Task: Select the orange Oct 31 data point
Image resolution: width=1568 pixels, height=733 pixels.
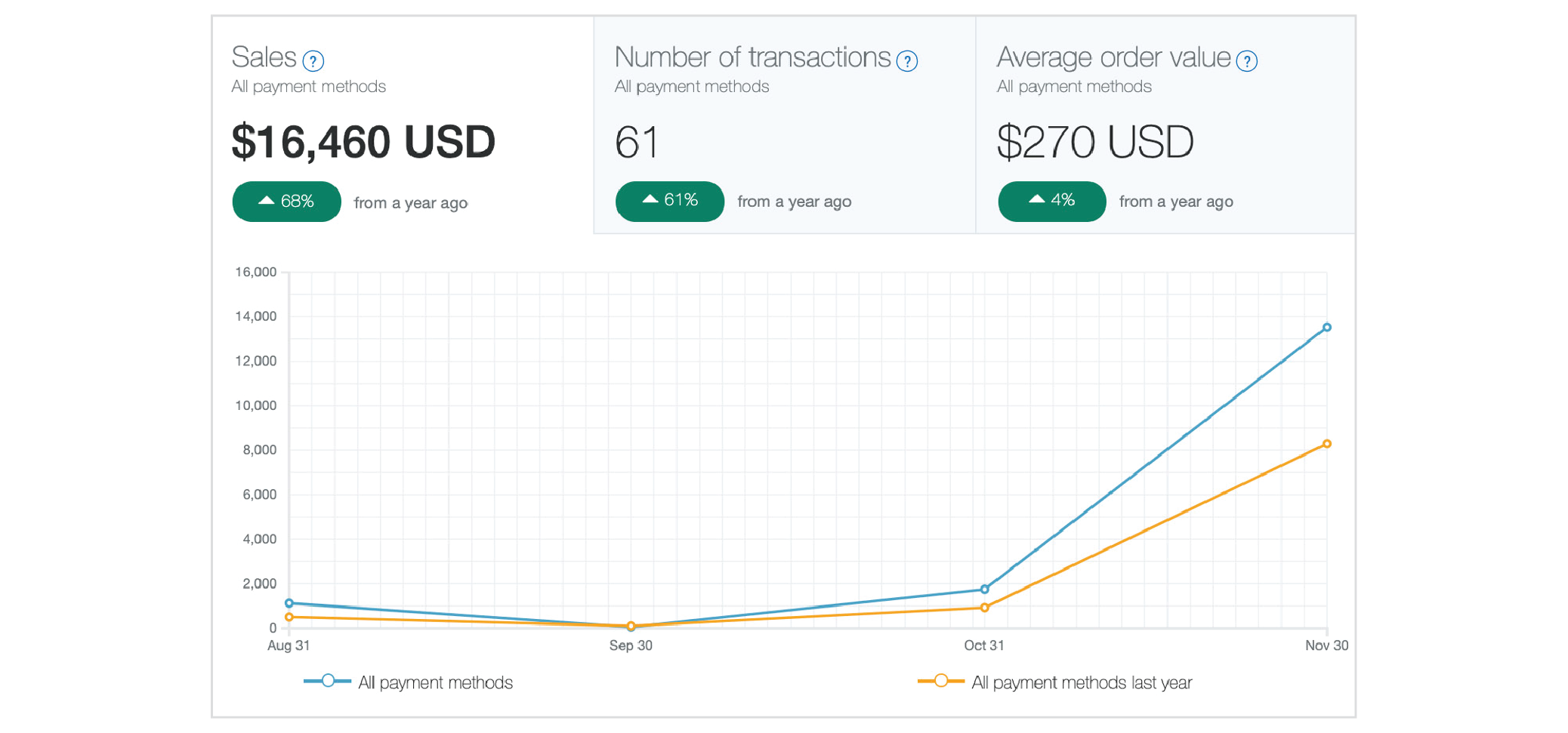Action: 985,608
